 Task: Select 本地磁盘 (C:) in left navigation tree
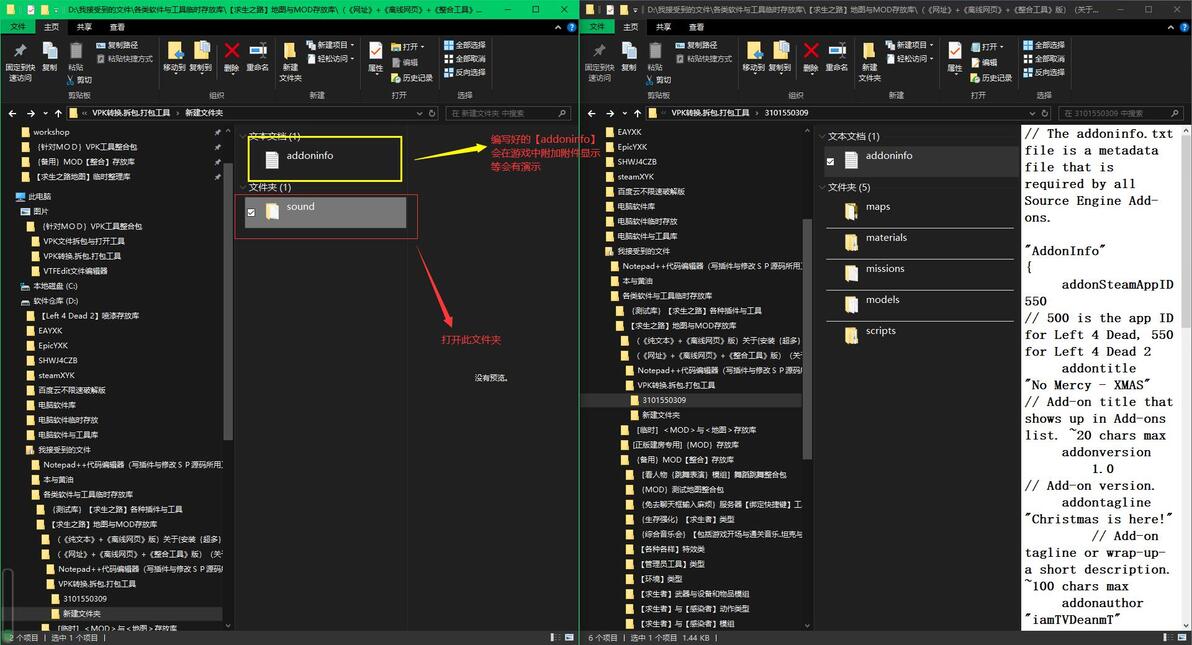pyautogui.click(x=55, y=286)
